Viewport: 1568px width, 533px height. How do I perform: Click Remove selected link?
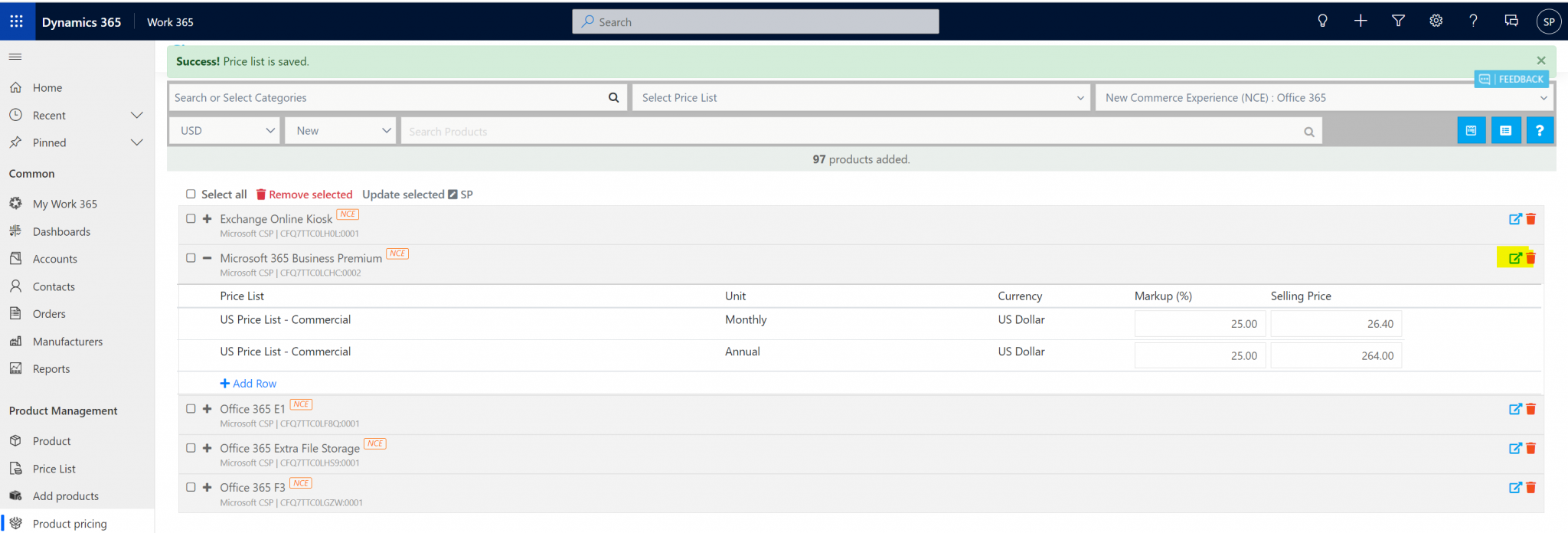coord(304,195)
